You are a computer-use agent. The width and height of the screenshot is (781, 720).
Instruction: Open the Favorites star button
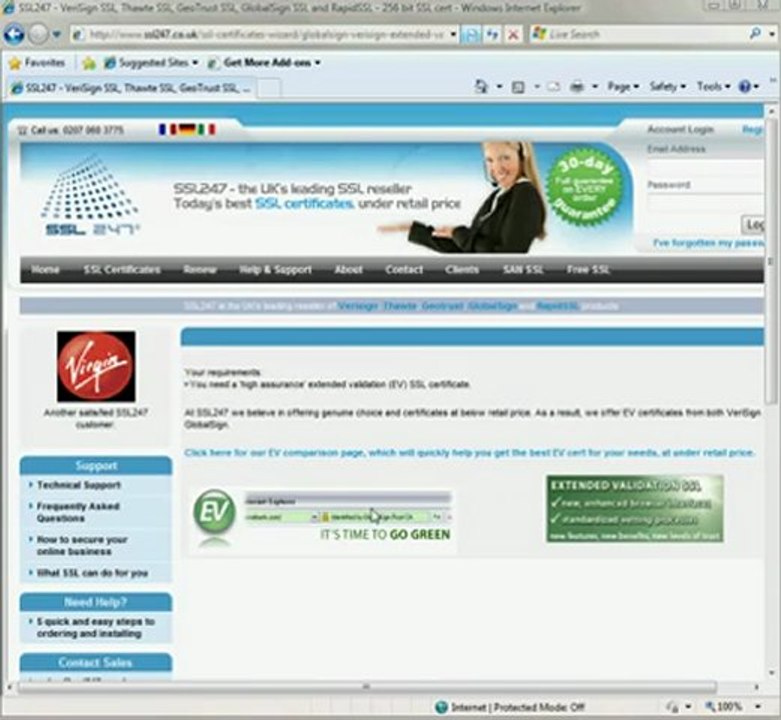pos(37,63)
